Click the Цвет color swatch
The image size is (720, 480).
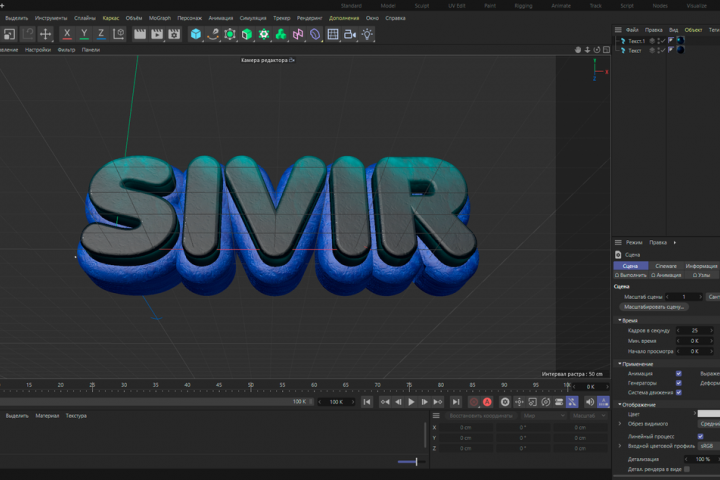point(709,414)
